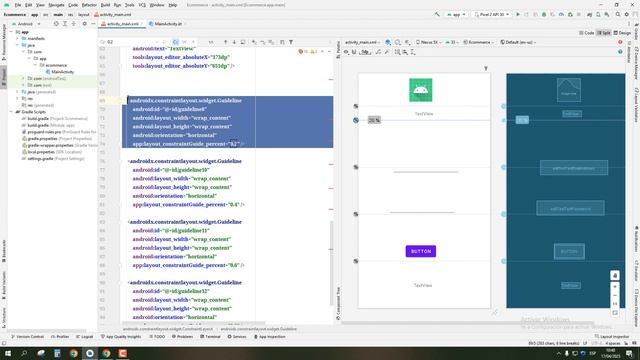Collapse the java folder
The height and width of the screenshot is (360, 640).
18,45
